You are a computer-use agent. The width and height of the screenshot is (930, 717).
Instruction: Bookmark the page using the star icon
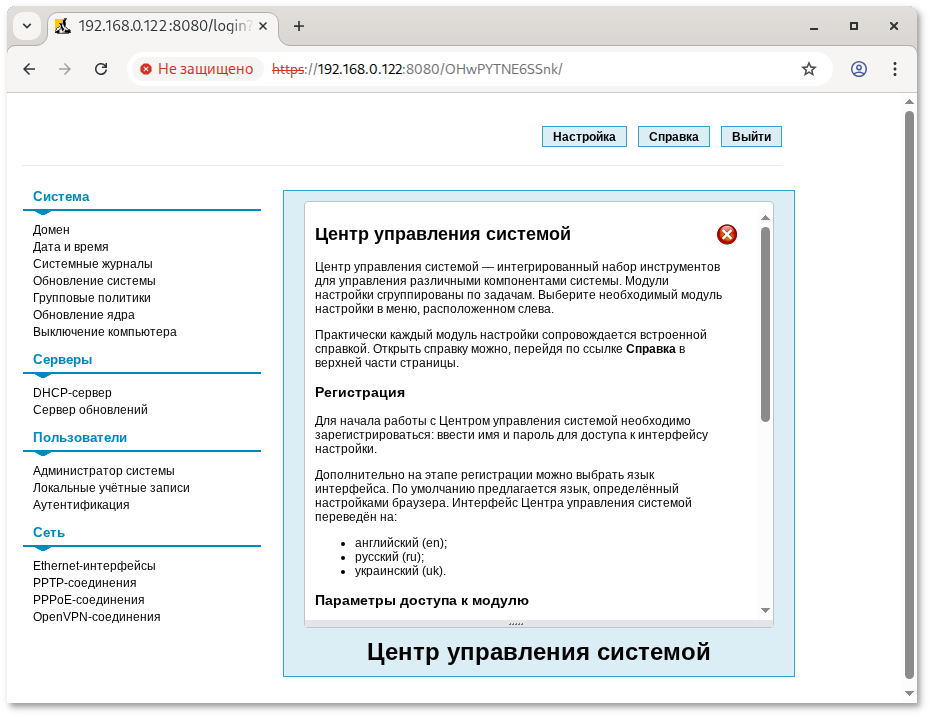pos(808,69)
